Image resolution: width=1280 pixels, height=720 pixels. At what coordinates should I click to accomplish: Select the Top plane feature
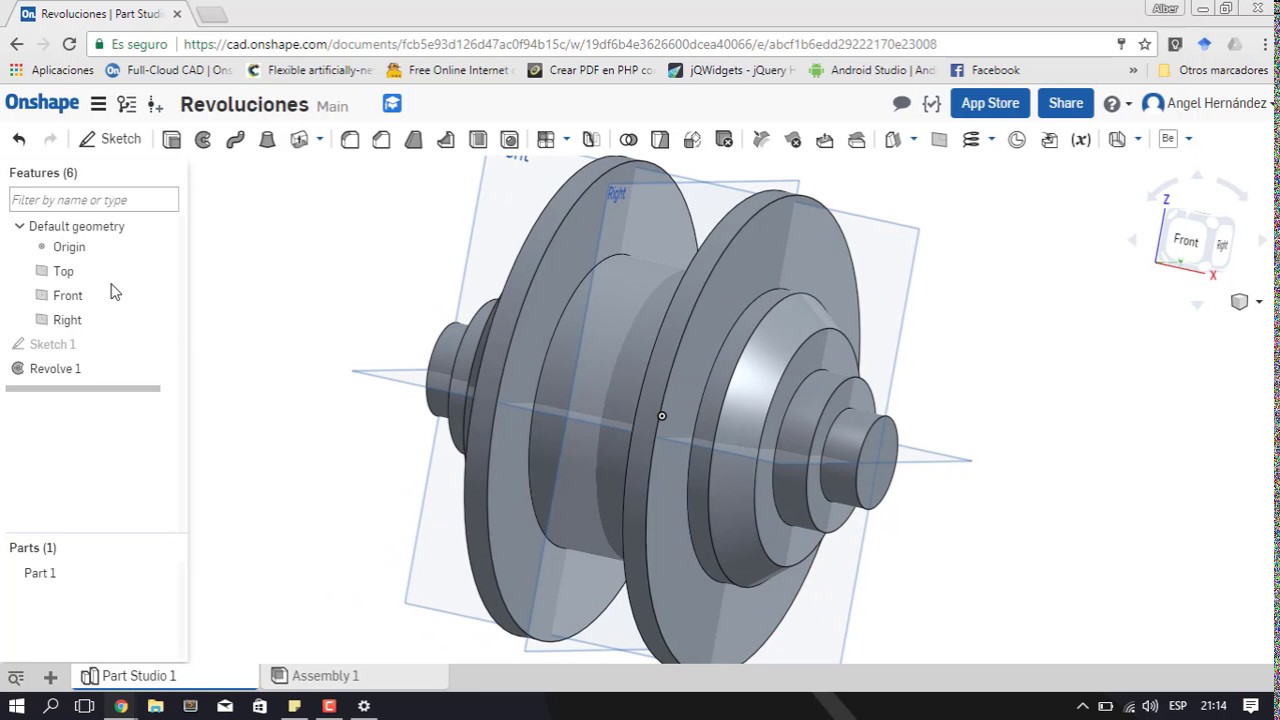[63, 271]
